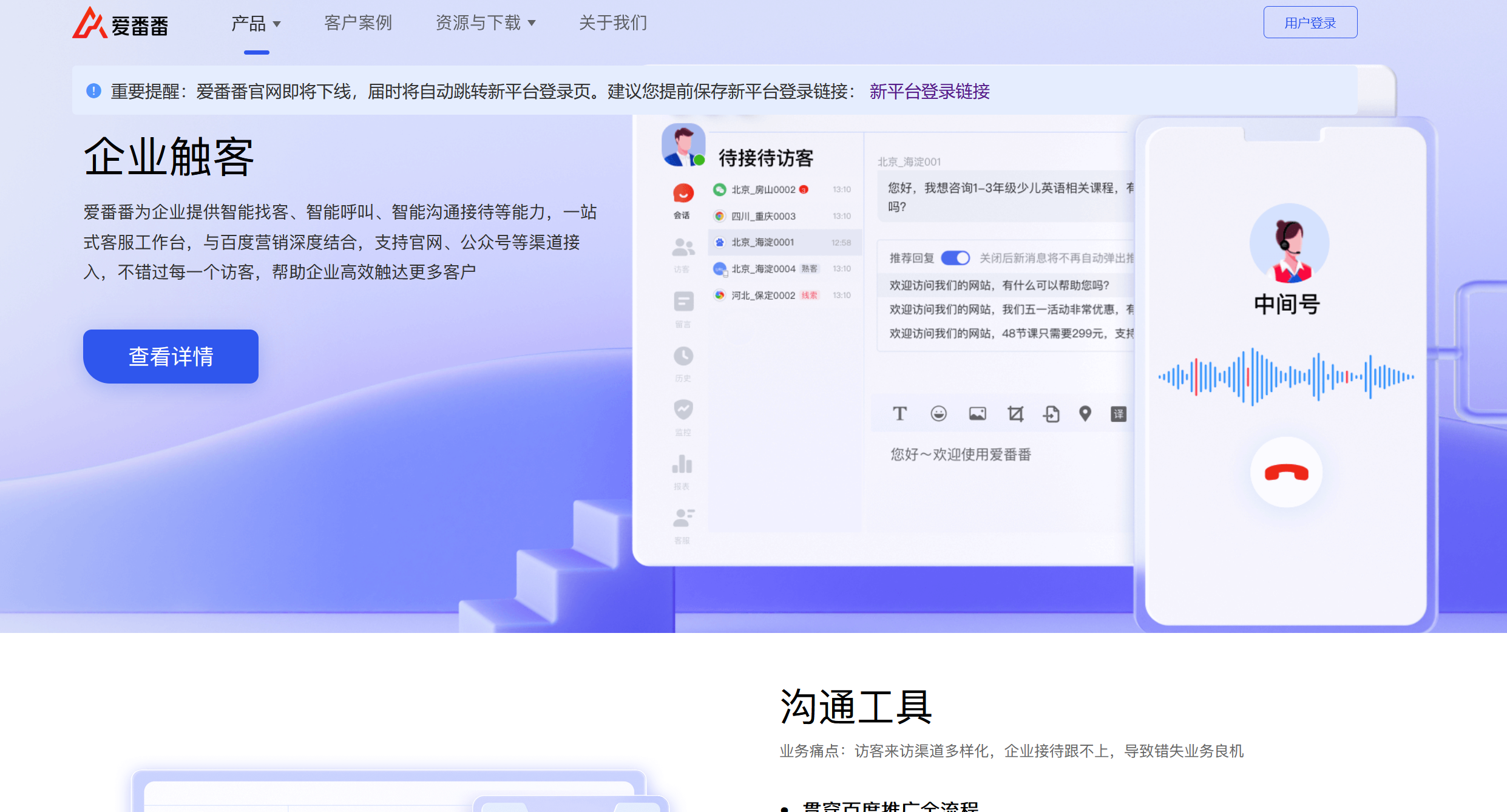Click 查看详情 button
Screen dimensions: 1507x812
click(x=171, y=356)
